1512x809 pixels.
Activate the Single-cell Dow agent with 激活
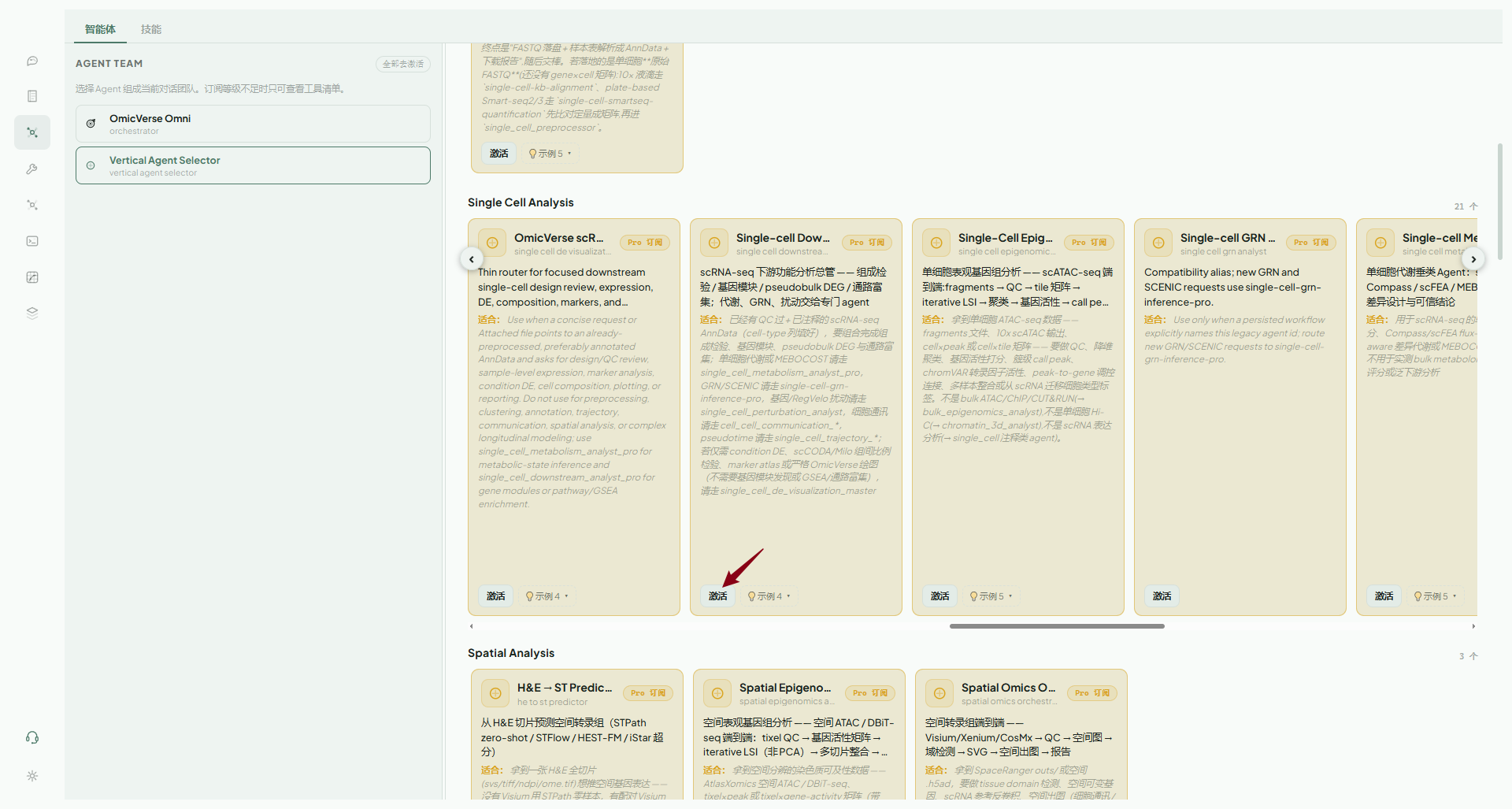coord(718,596)
